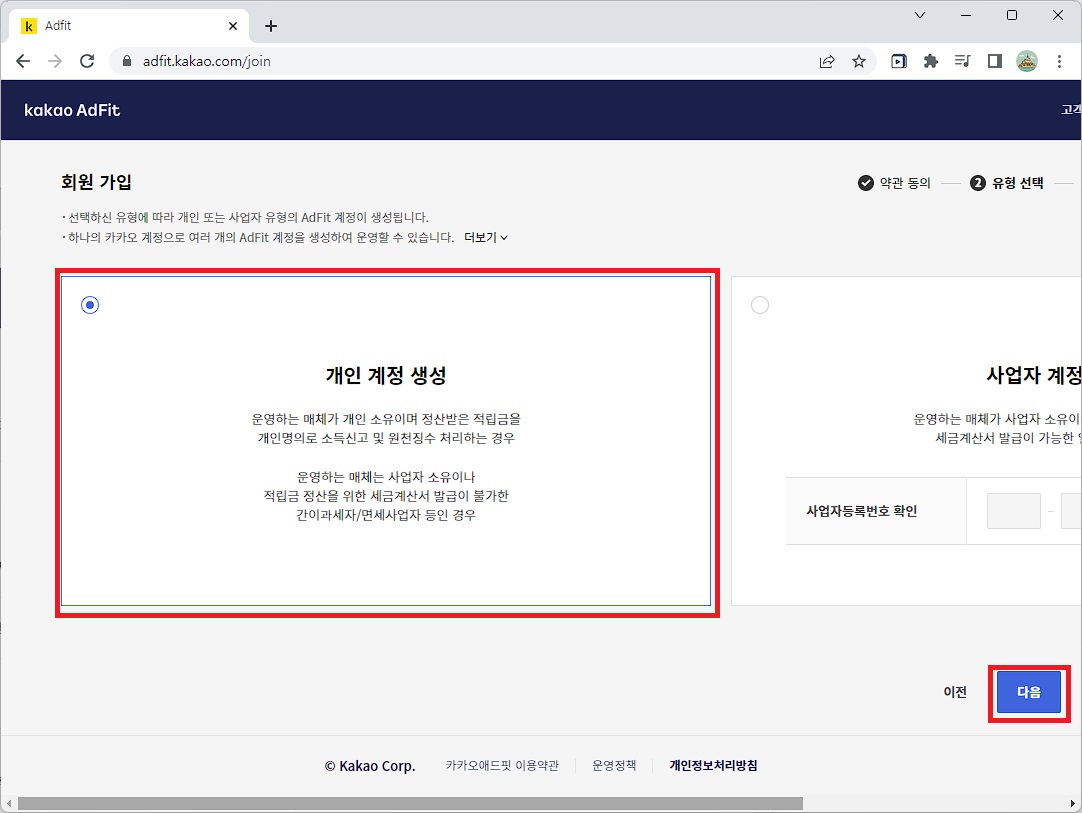Click the 사업자등록번호 확인 label
This screenshot has height=813, width=1082.
pyautogui.click(x=861, y=511)
